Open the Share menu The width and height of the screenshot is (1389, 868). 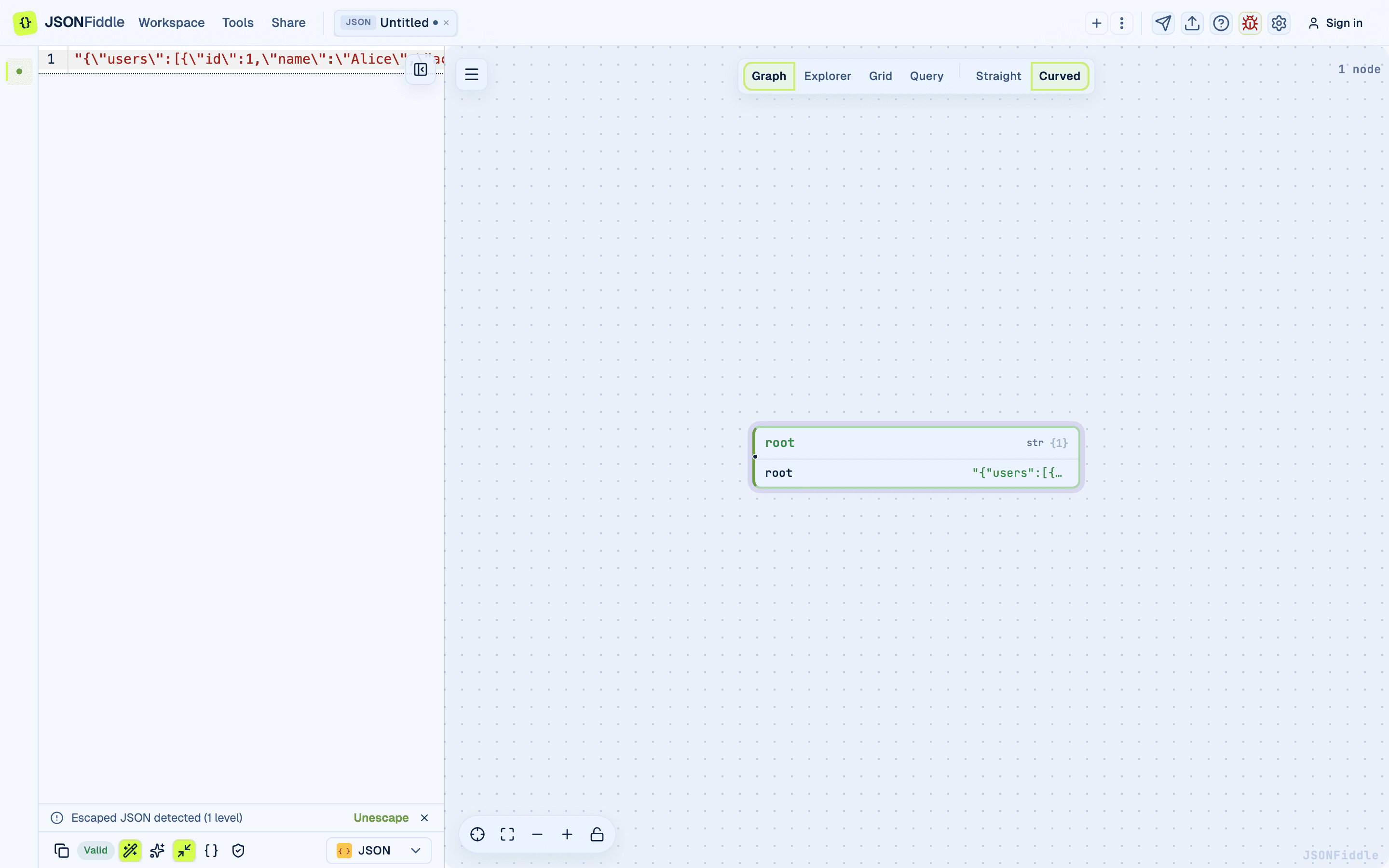288,23
